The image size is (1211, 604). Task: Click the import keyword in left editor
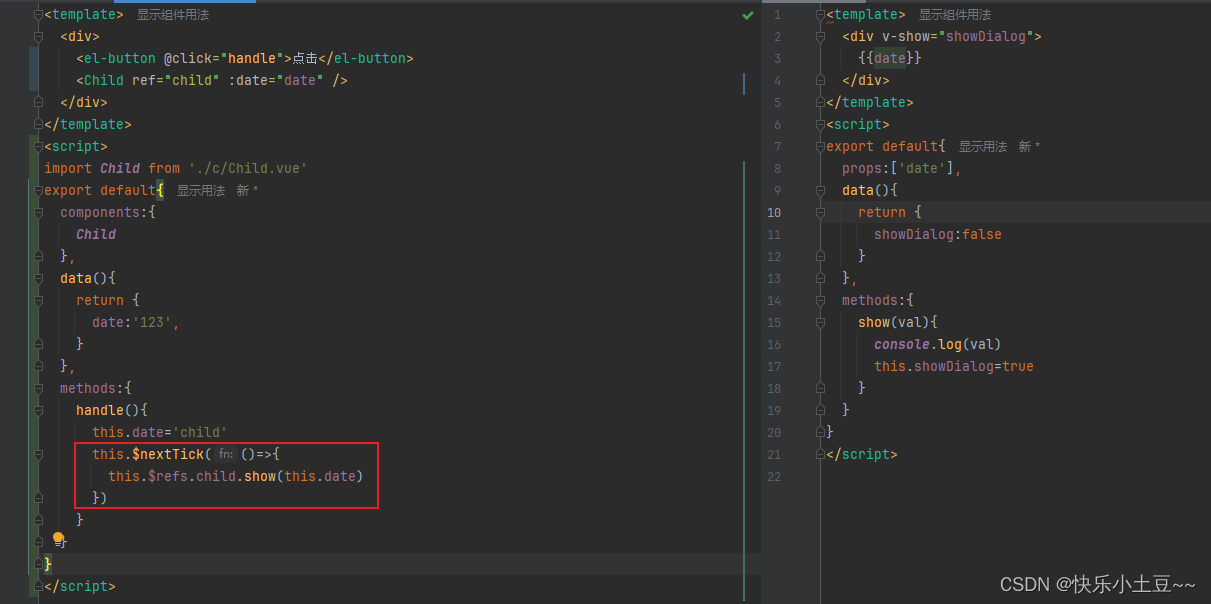pos(68,168)
